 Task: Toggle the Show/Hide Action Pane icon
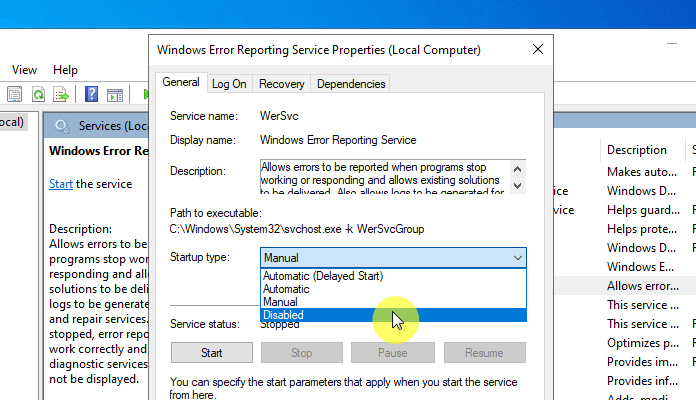pyautogui.click(x=115, y=94)
